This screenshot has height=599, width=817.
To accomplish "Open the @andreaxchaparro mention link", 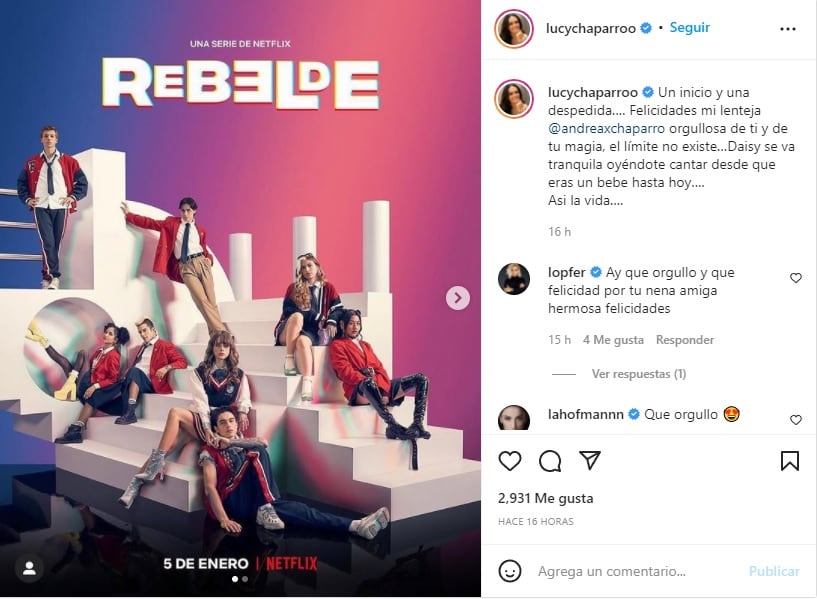I will pos(606,128).
